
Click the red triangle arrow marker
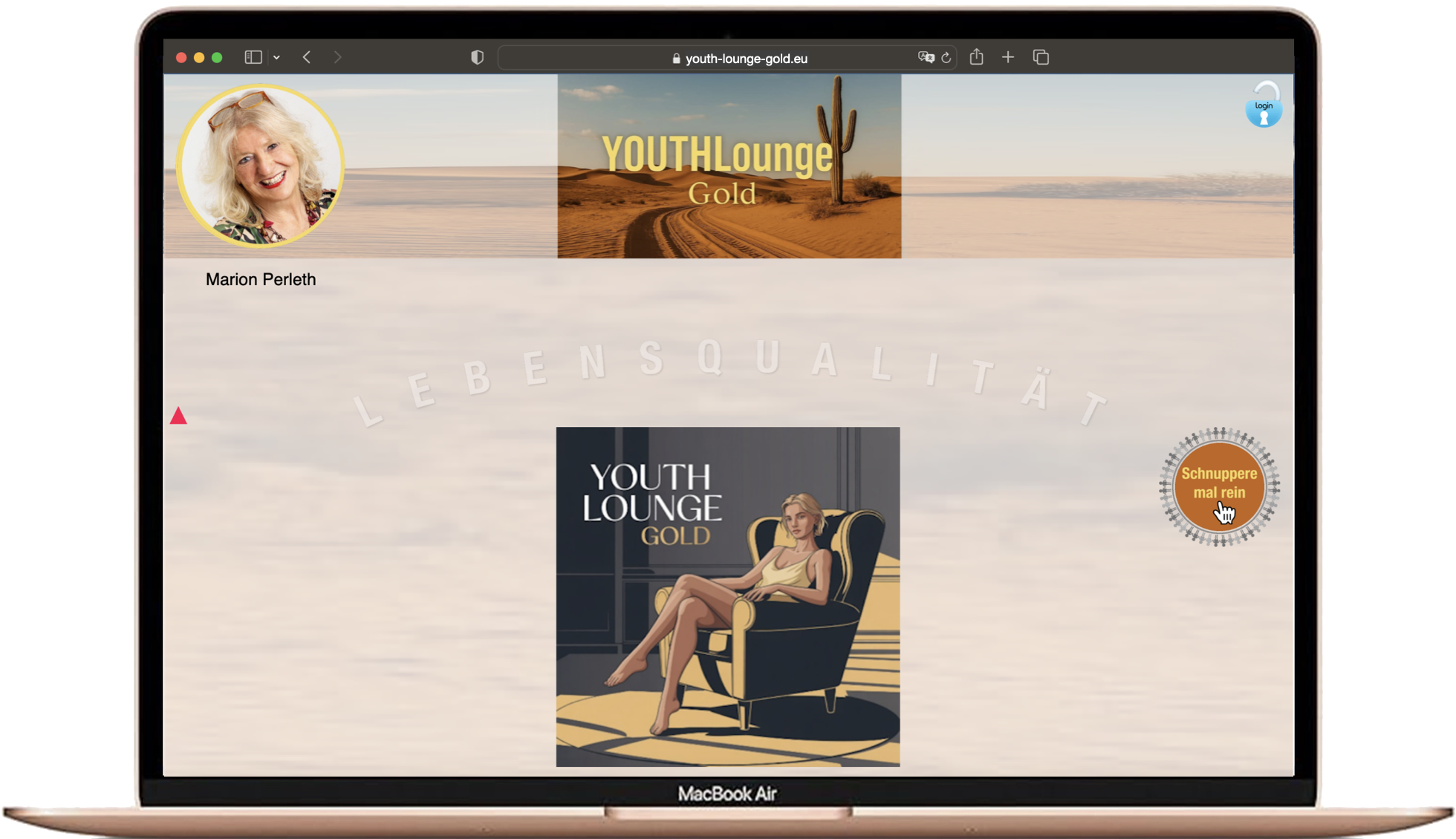point(178,416)
